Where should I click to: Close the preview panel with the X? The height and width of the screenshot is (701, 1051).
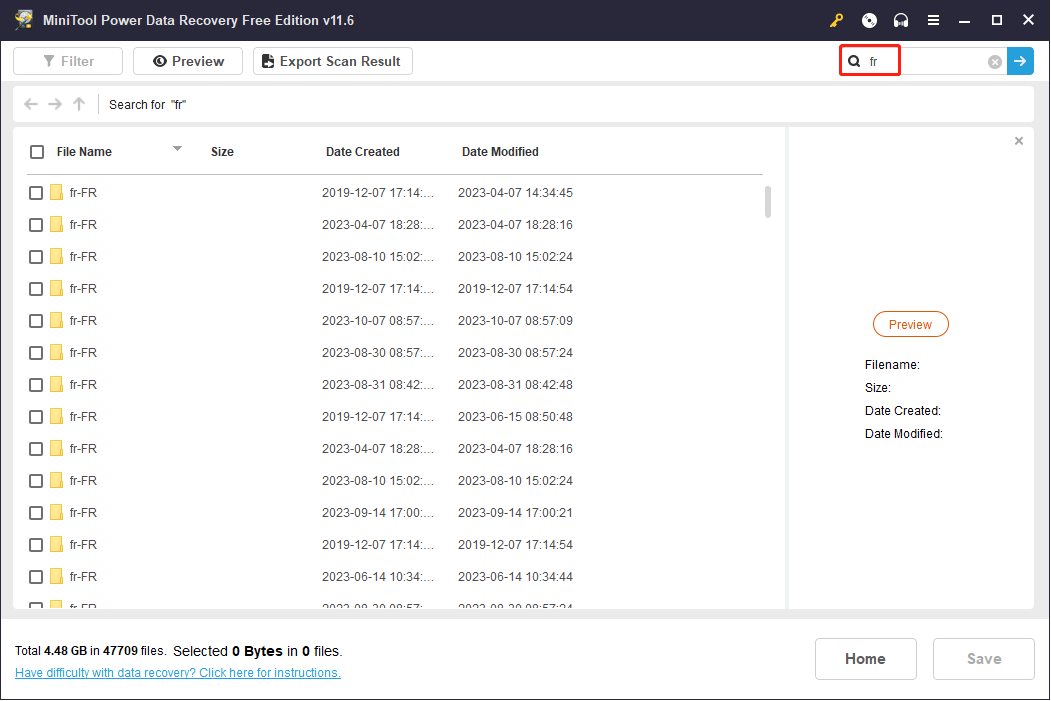click(x=1019, y=141)
